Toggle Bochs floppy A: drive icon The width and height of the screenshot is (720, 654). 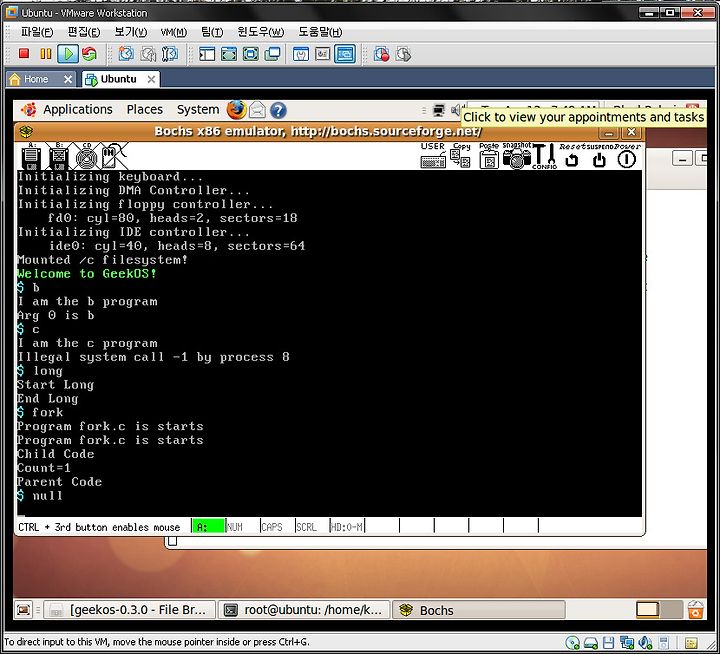coord(32,156)
